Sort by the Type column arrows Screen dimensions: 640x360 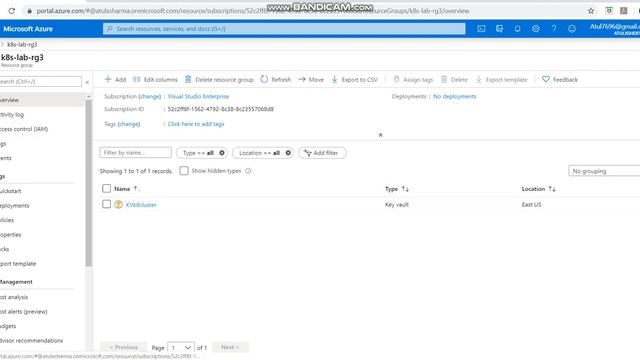pos(405,189)
